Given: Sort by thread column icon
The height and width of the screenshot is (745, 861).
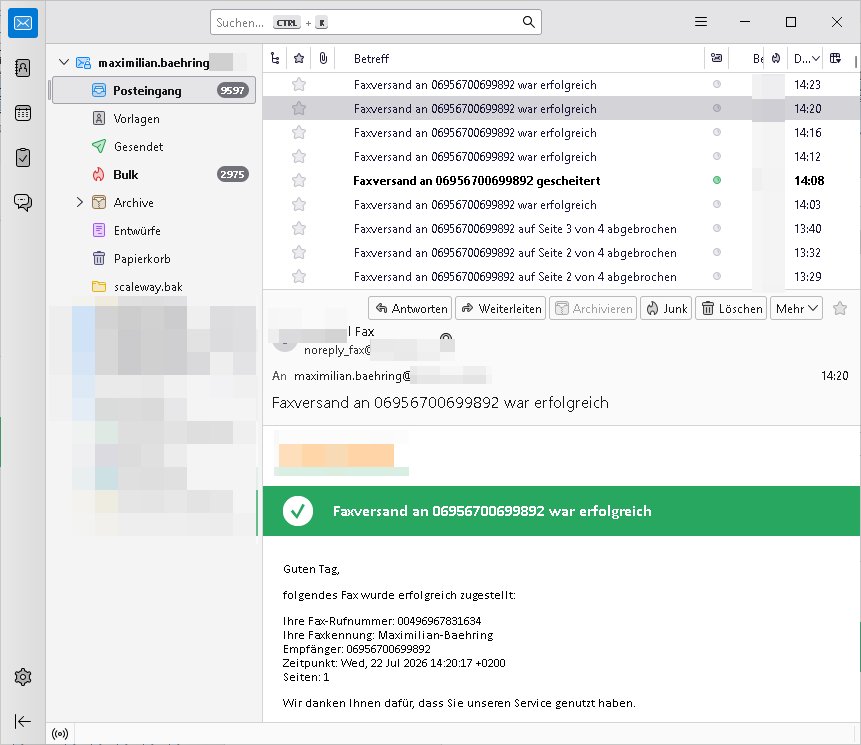Looking at the screenshot, I should (275, 58).
